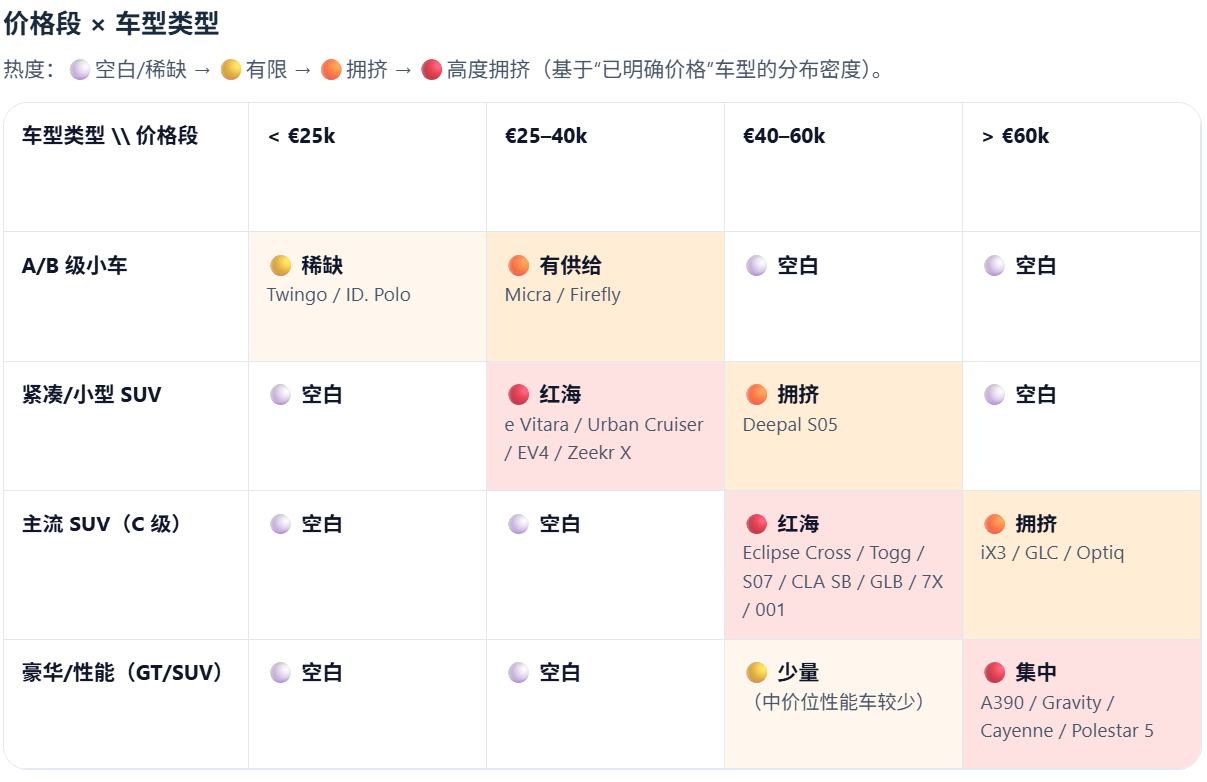Click the orange ball in the iX3 cell
The height and width of the screenshot is (782, 1207).
click(x=994, y=524)
